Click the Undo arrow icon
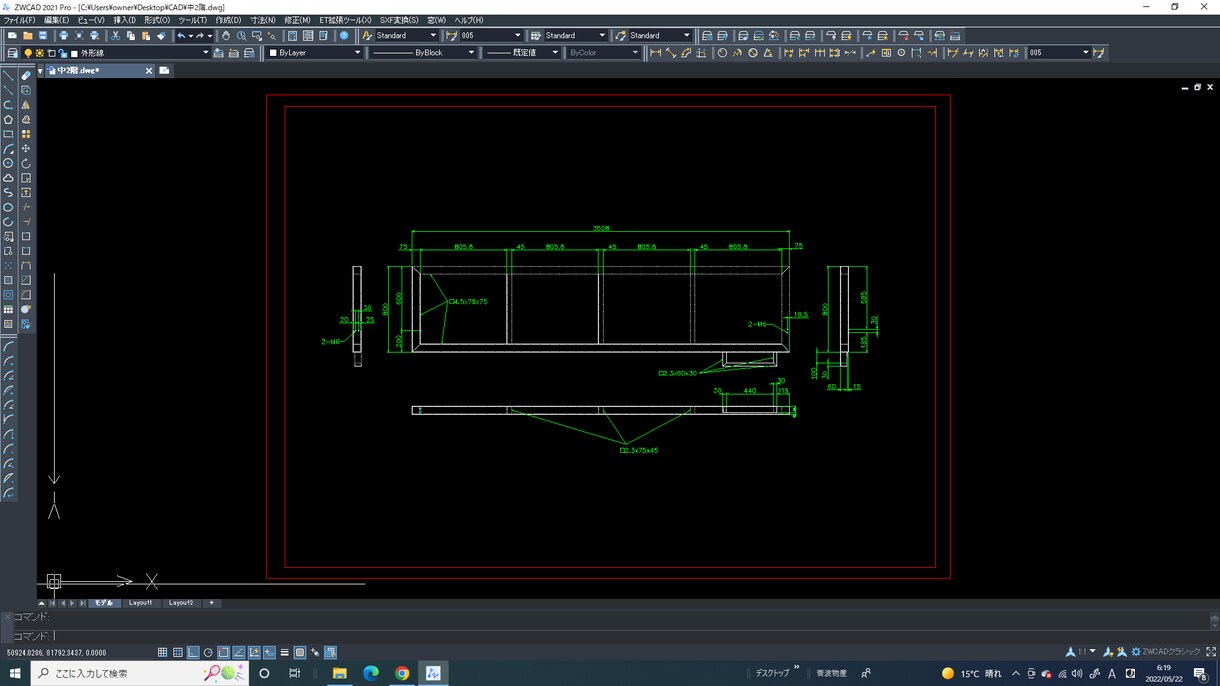Screen dimensions: 1220x686 (x=181, y=36)
